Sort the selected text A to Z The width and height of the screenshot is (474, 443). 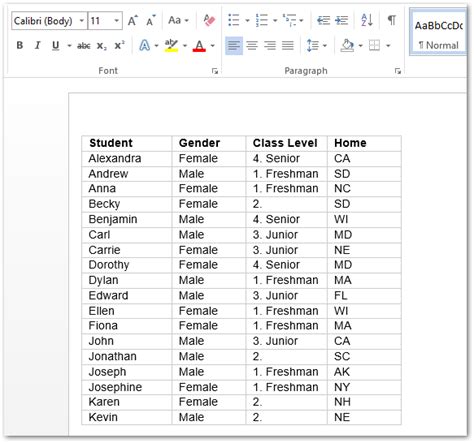[x=367, y=20]
